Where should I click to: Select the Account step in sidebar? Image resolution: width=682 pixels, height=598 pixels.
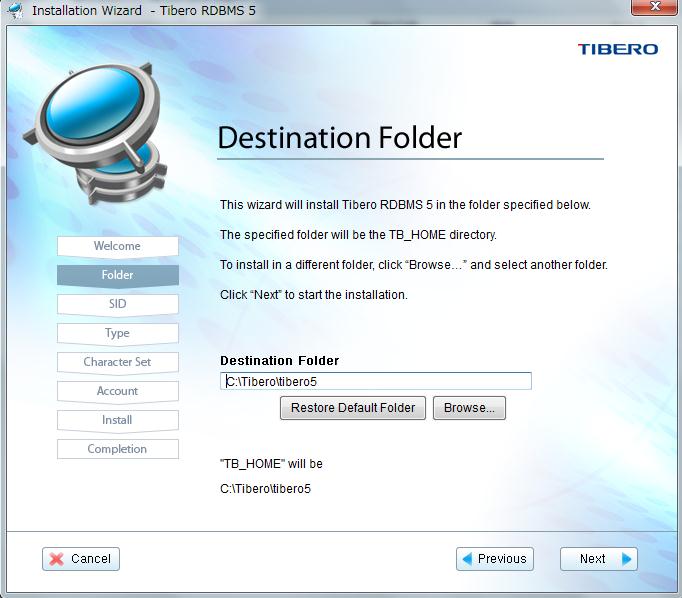click(x=117, y=391)
